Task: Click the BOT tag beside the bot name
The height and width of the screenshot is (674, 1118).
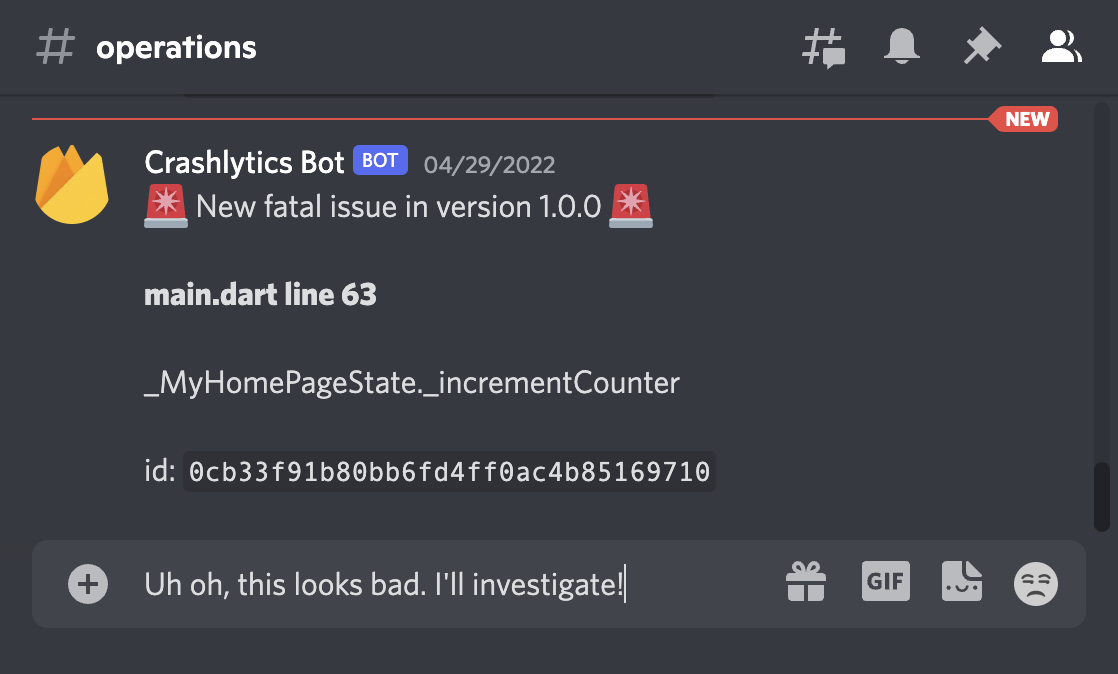Action: click(x=380, y=160)
